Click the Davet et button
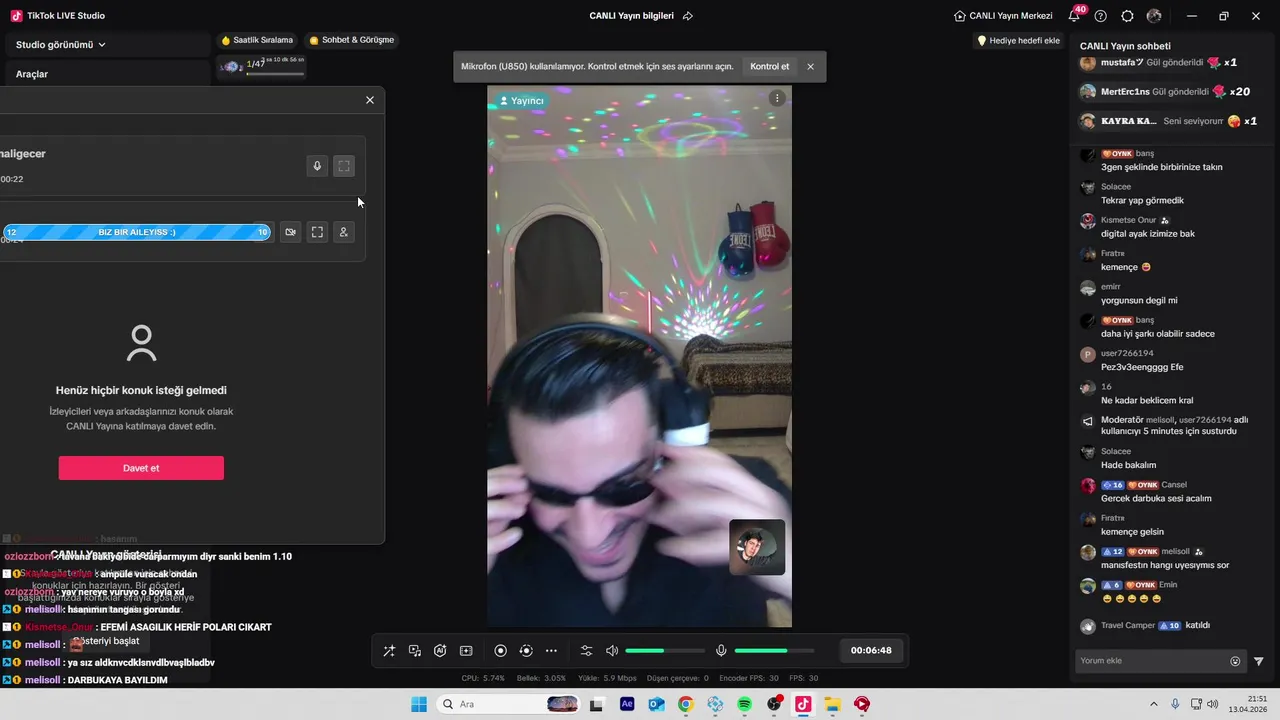 tap(141, 468)
